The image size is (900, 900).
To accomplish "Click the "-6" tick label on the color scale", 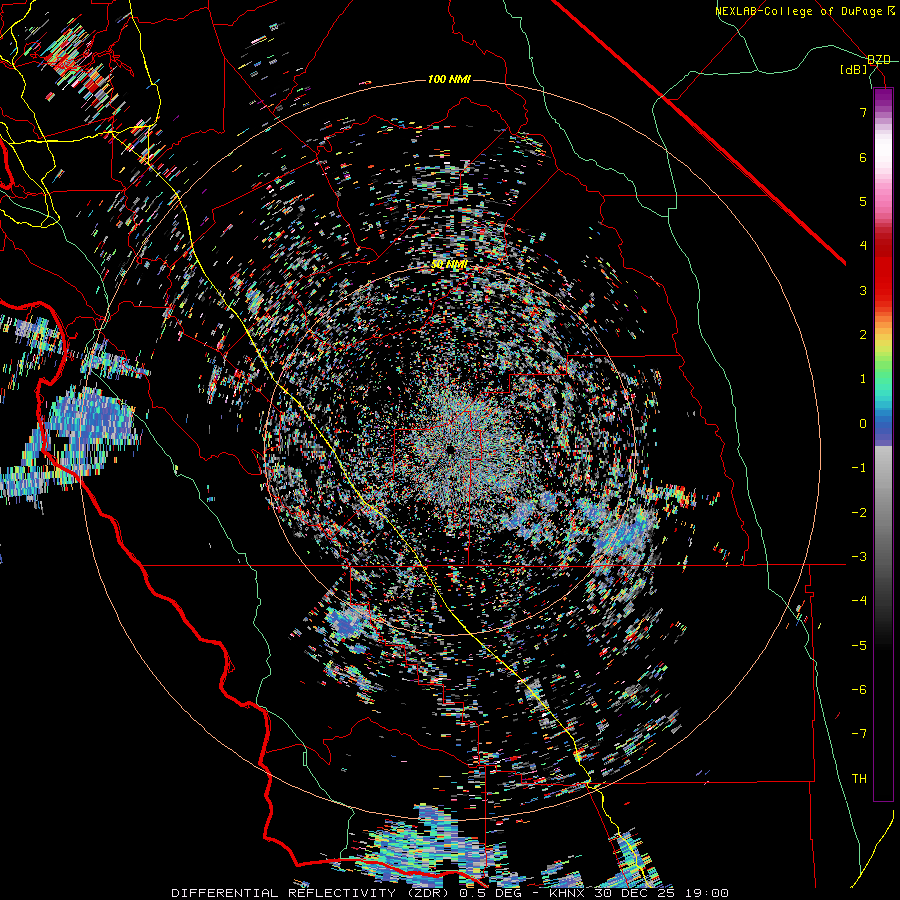I will 859,690.
